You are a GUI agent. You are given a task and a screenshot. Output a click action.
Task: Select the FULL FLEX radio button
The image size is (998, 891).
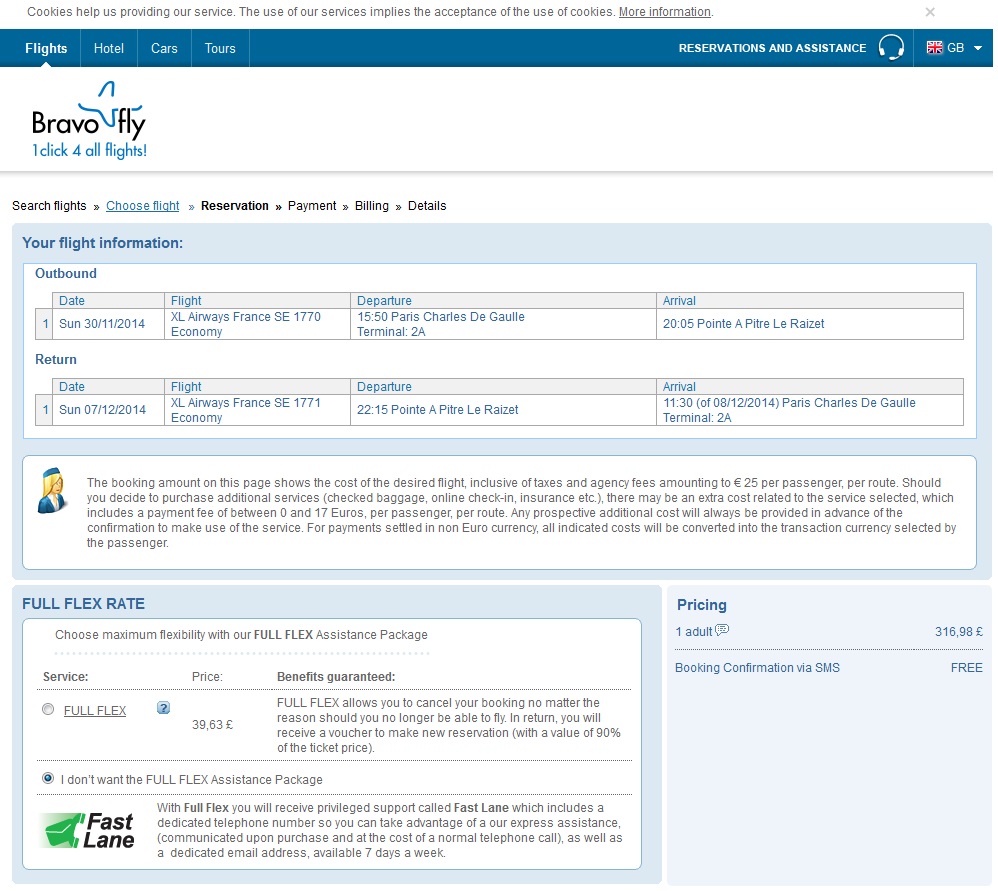coord(48,709)
